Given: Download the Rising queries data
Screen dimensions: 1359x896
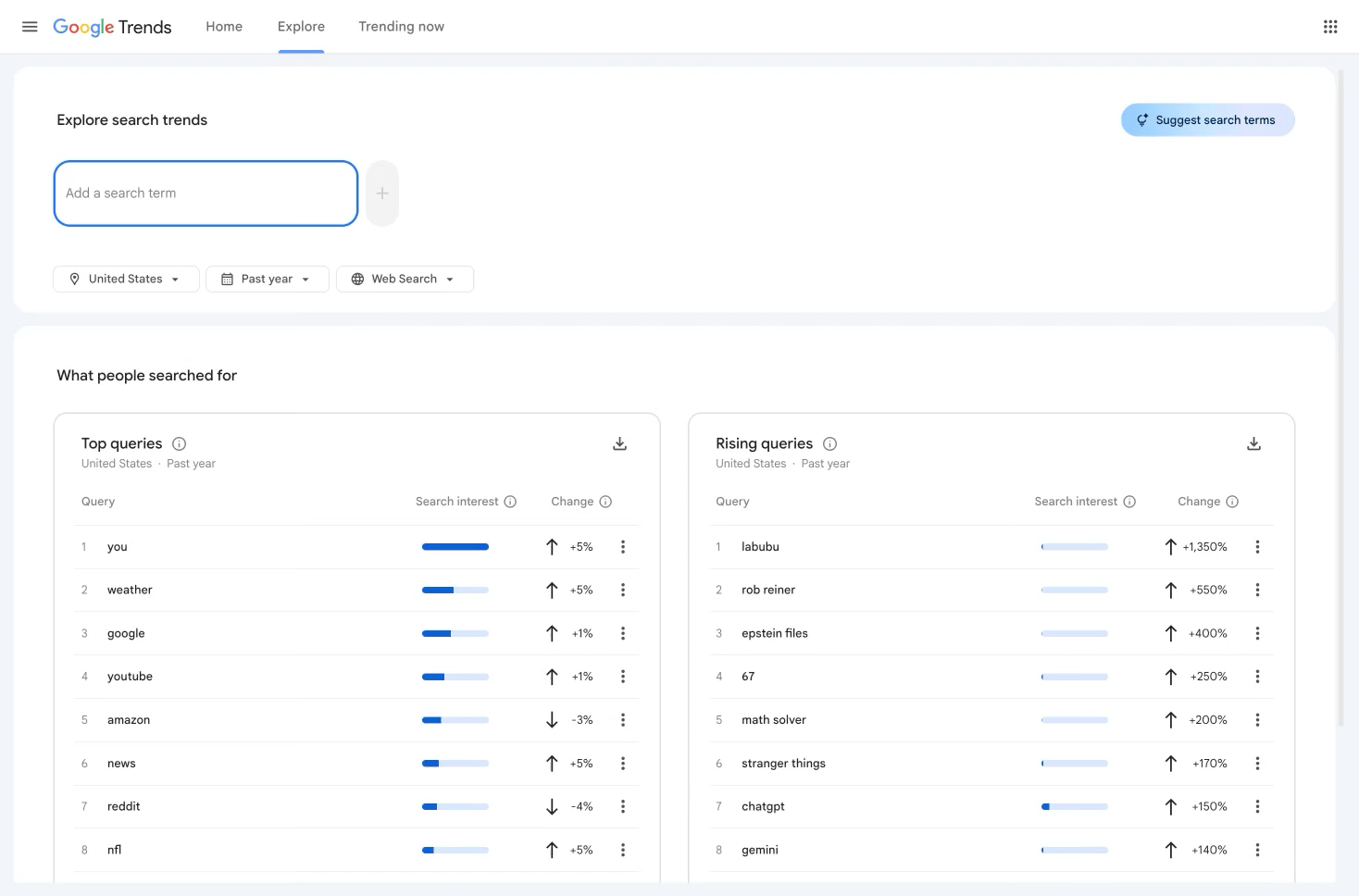Looking at the screenshot, I should pyautogui.click(x=1253, y=443).
